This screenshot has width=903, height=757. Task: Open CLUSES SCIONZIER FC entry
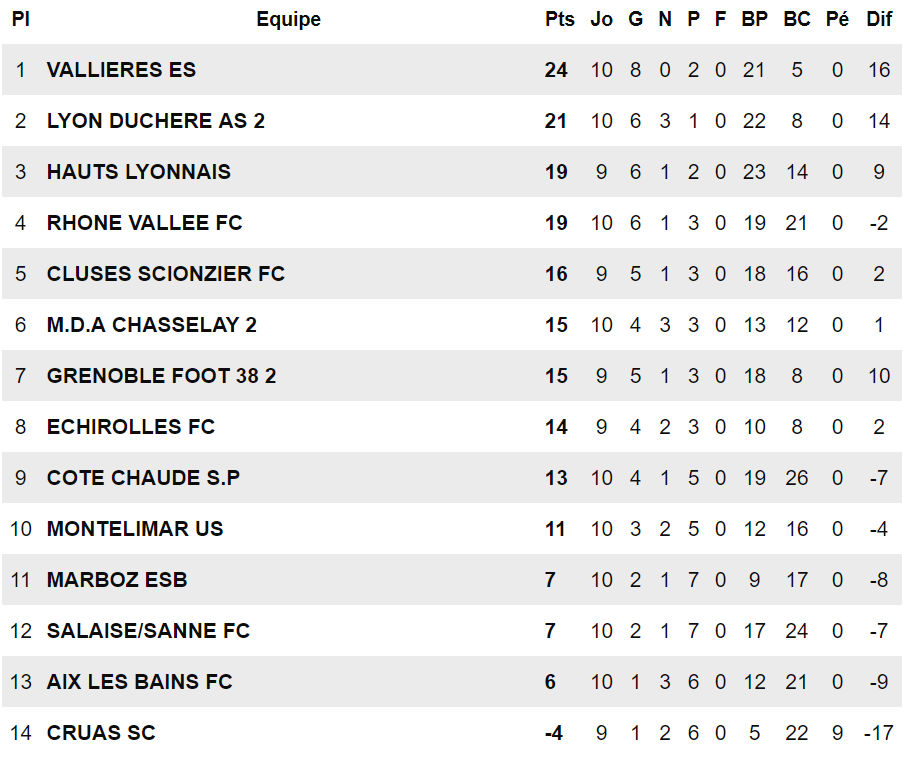pyautogui.click(x=166, y=274)
